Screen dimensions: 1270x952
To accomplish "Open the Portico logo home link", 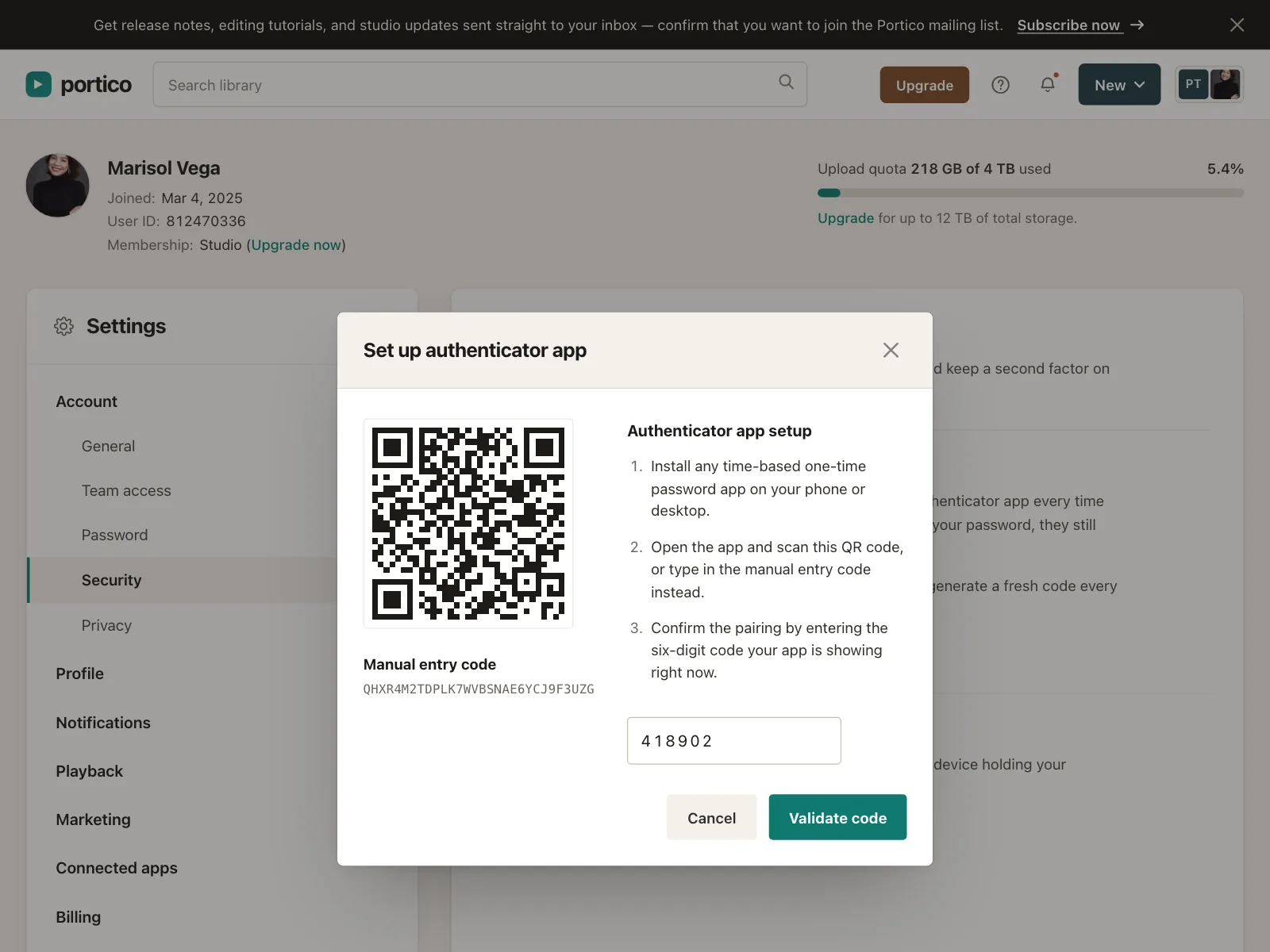I will click(x=79, y=84).
